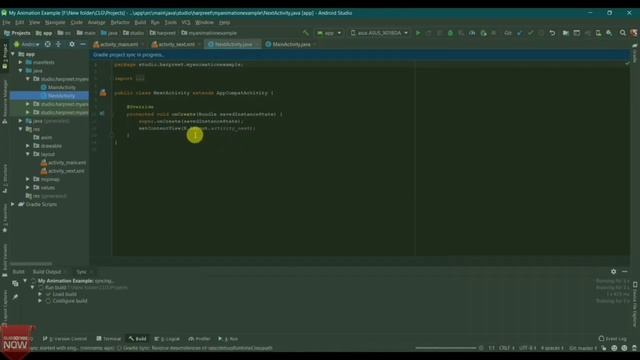Open activity_main.xml in layout folder
This screenshot has width=640, height=360.
(x=63, y=162)
